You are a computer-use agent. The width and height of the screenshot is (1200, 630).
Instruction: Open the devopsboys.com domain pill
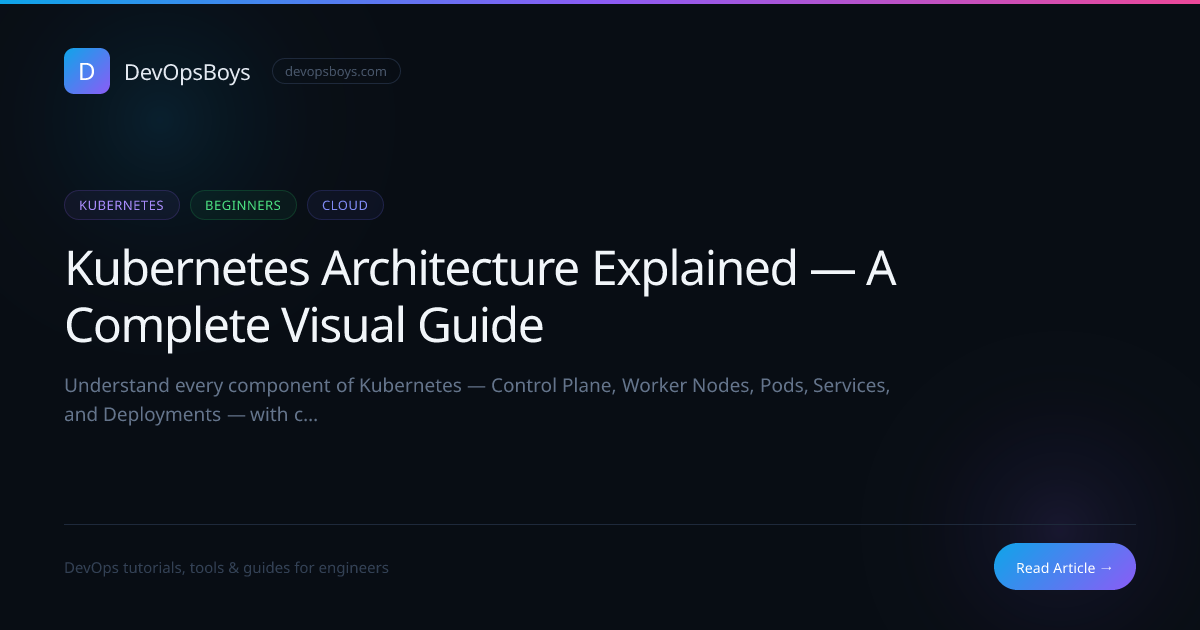(x=336, y=71)
